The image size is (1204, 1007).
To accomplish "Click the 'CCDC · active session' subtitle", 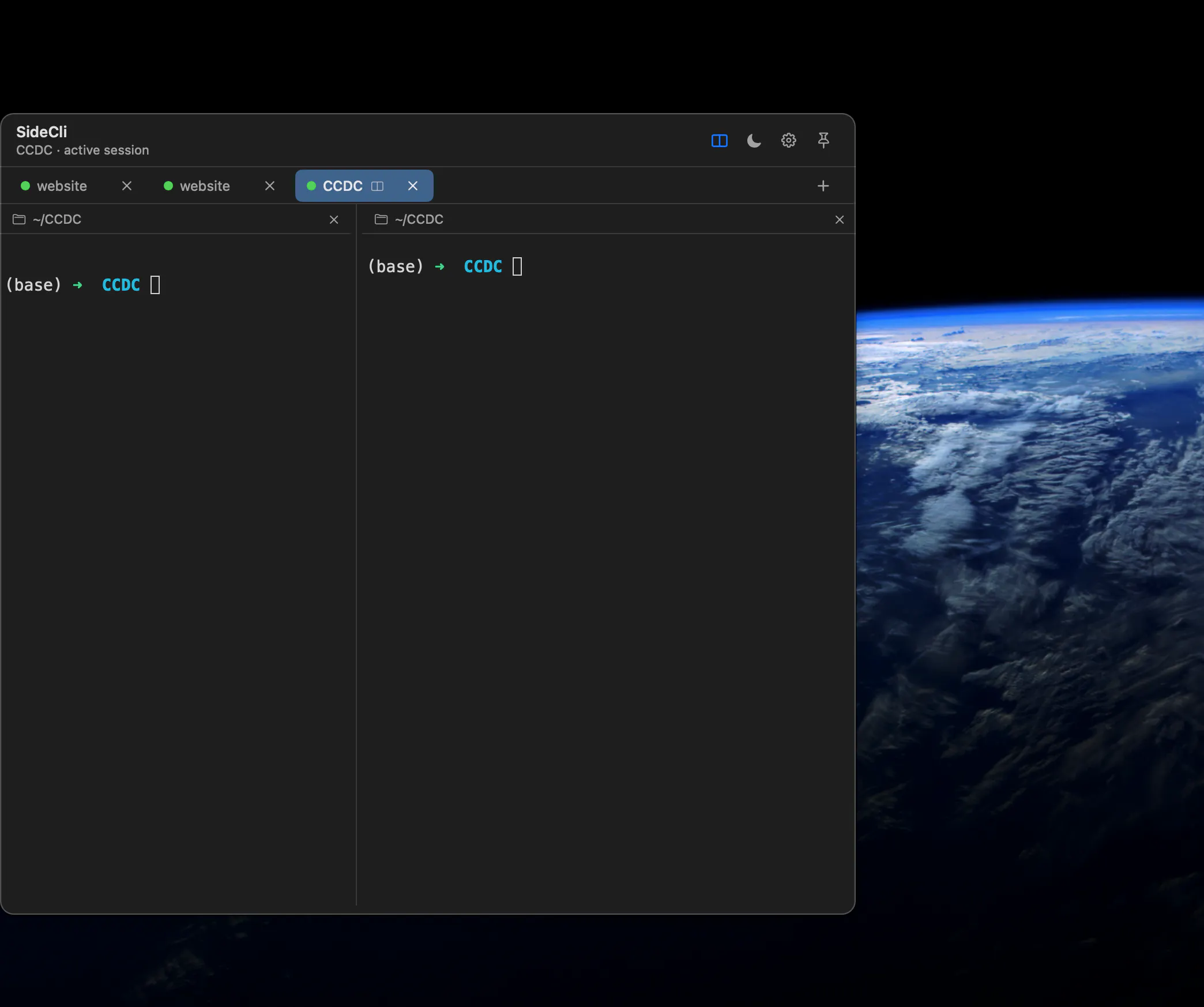I will [x=82, y=150].
